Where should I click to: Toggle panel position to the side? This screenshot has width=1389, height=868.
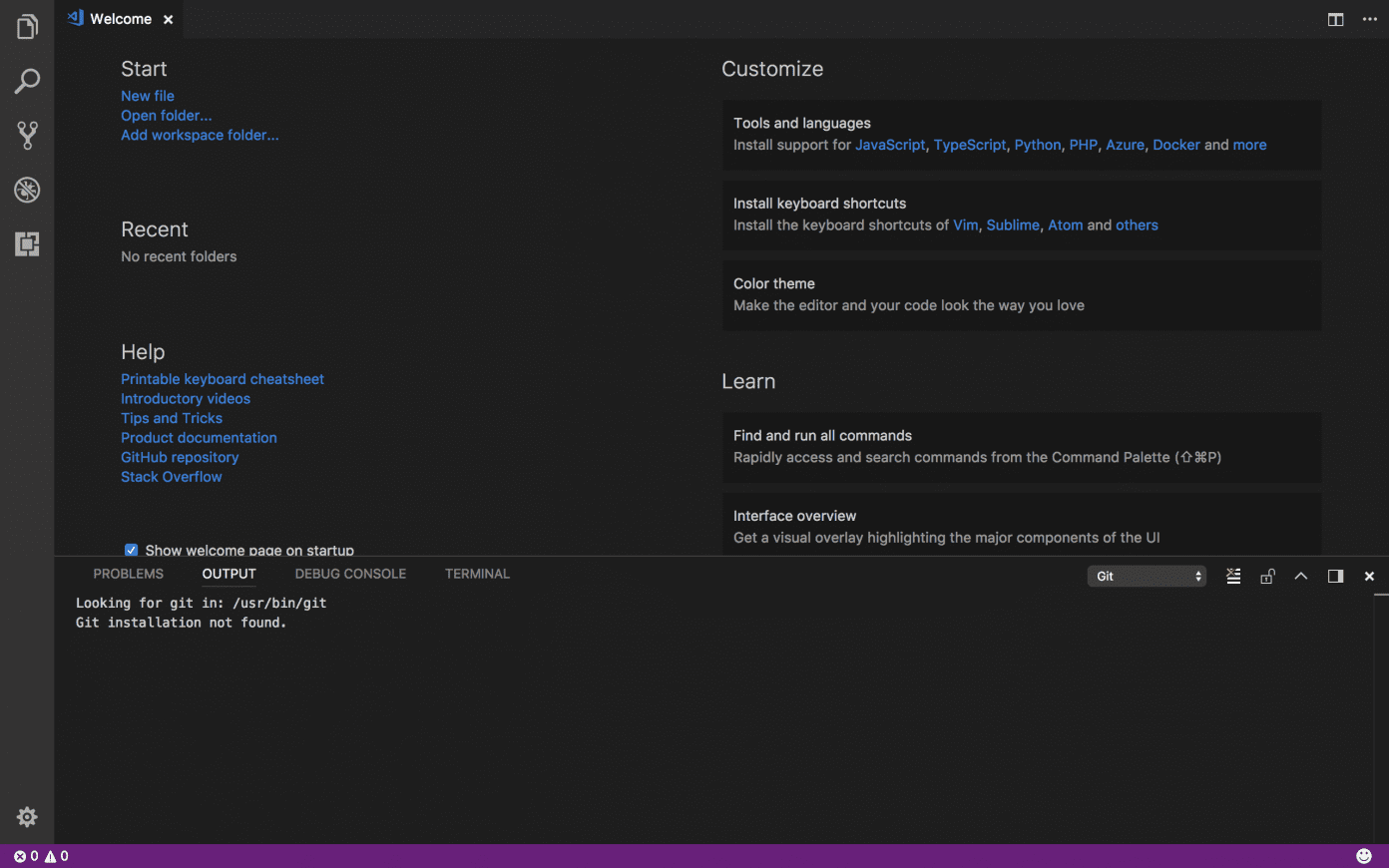click(1335, 576)
